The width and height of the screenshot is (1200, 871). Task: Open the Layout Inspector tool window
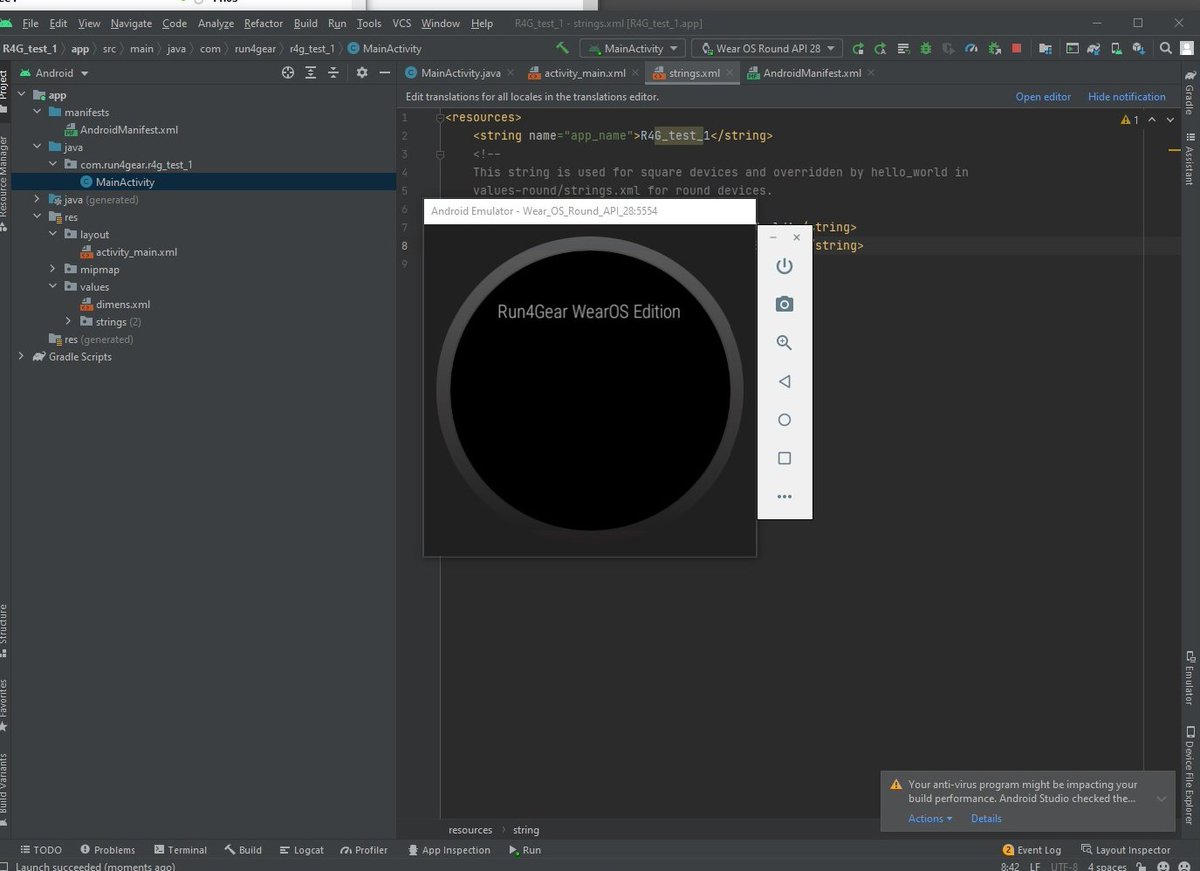(x=1125, y=850)
